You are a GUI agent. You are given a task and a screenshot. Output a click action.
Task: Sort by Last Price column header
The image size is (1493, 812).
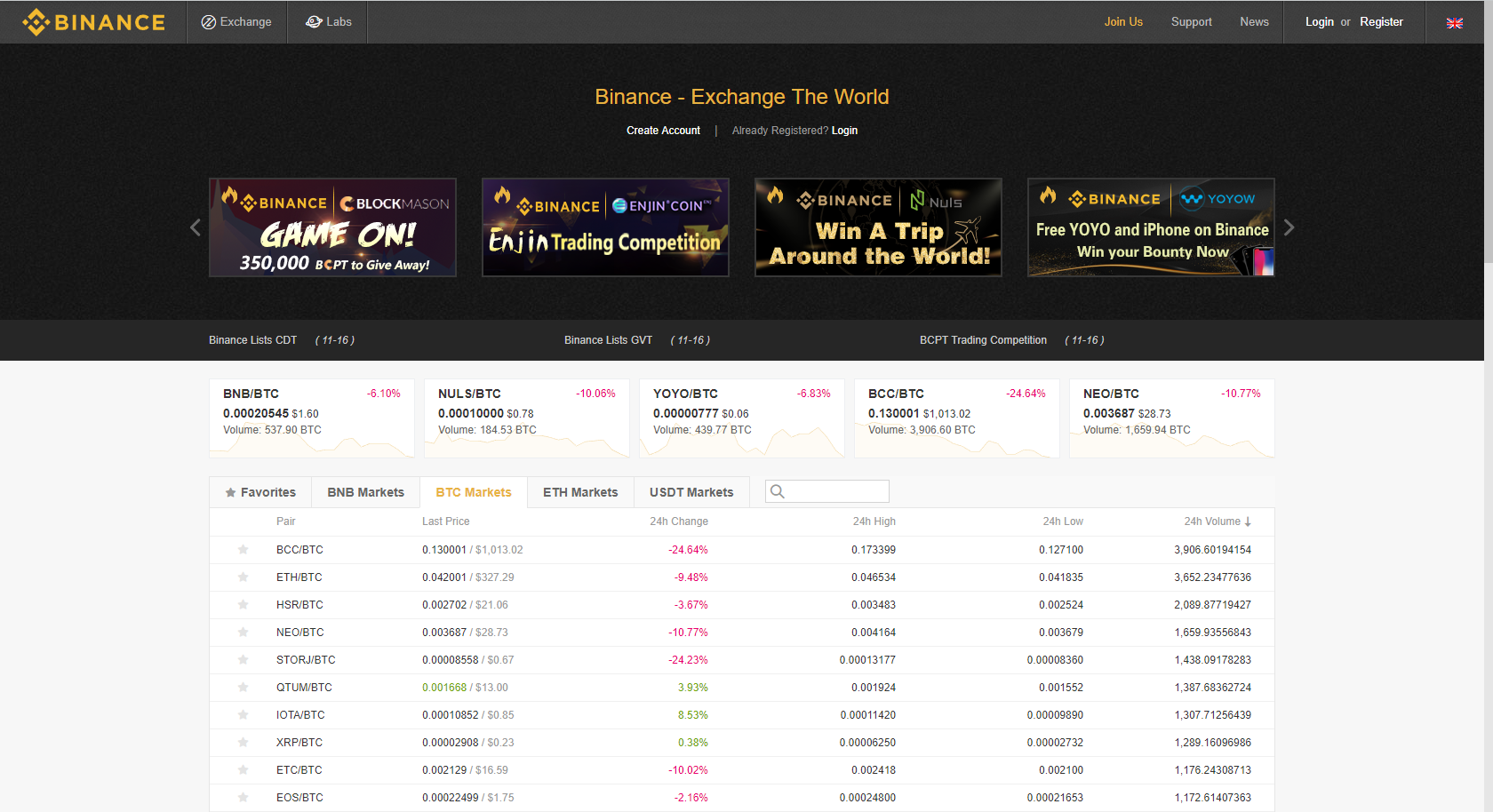pos(446,521)
